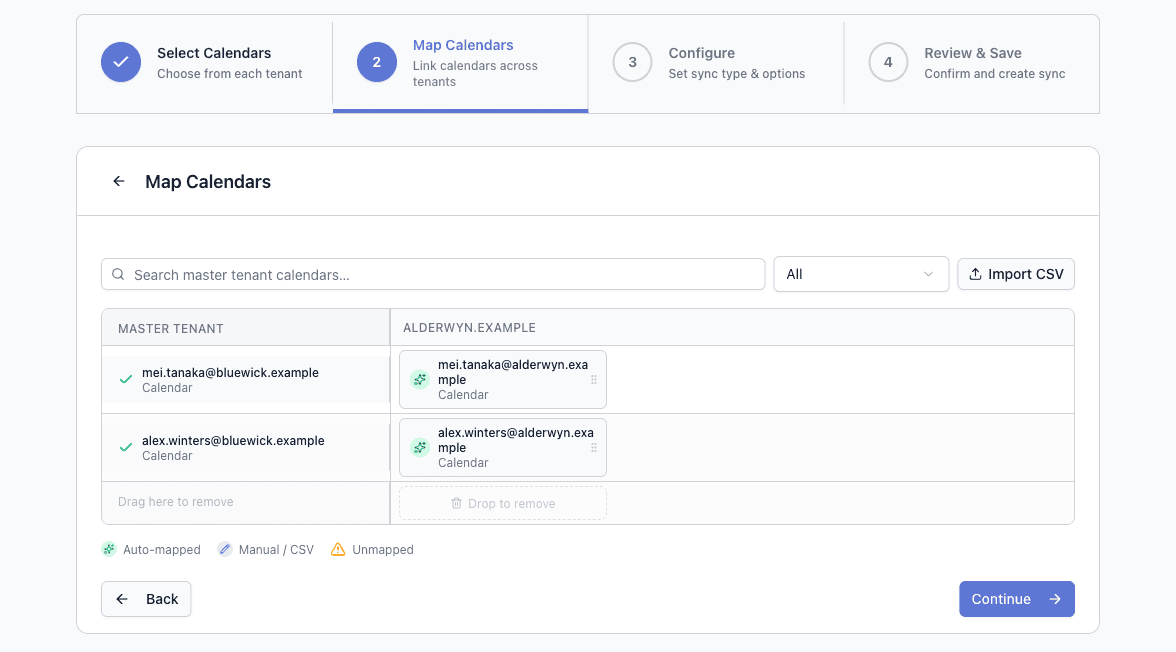Open the Map Calendars step tab
The image size is (1176, 652).
pyautogui.click(x=460, y=64)
